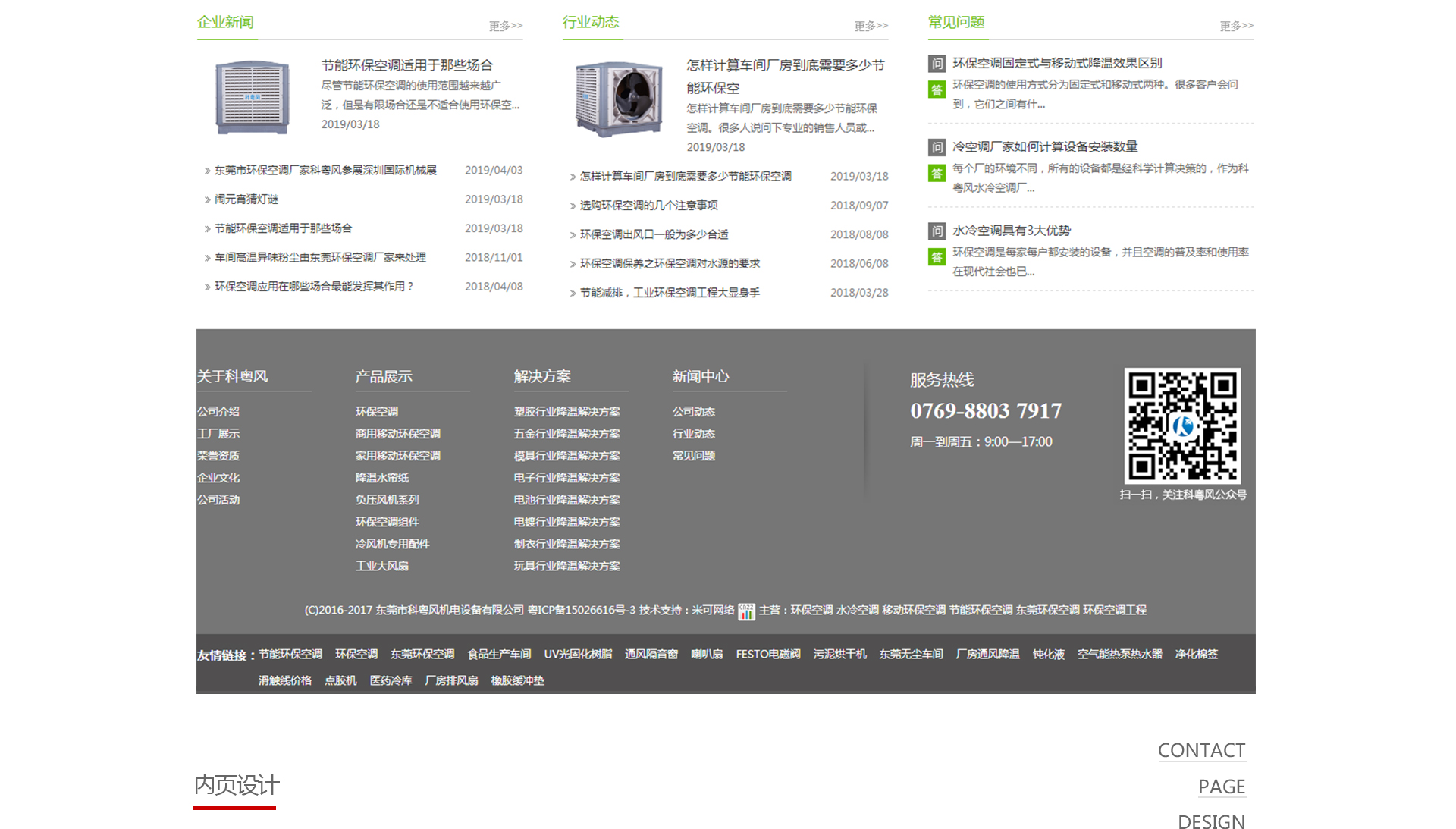Screen dimensions: 1456x829
Task: Click the 行业动态 link under 新闻中心
Action: click(693, 434)
